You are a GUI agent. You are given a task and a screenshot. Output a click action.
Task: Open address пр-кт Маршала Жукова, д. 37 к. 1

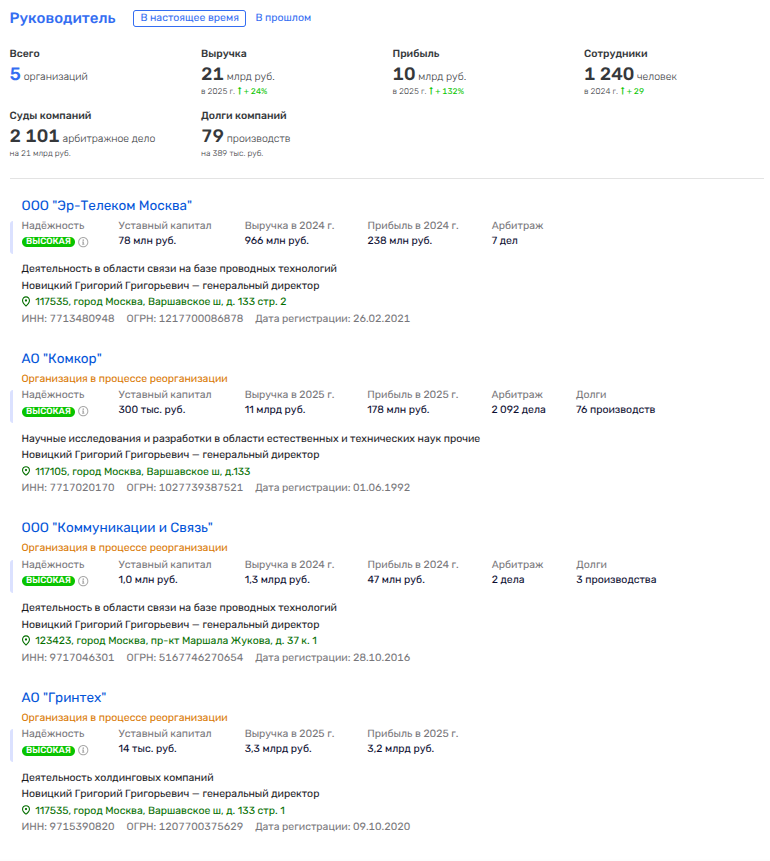(176, 641)
